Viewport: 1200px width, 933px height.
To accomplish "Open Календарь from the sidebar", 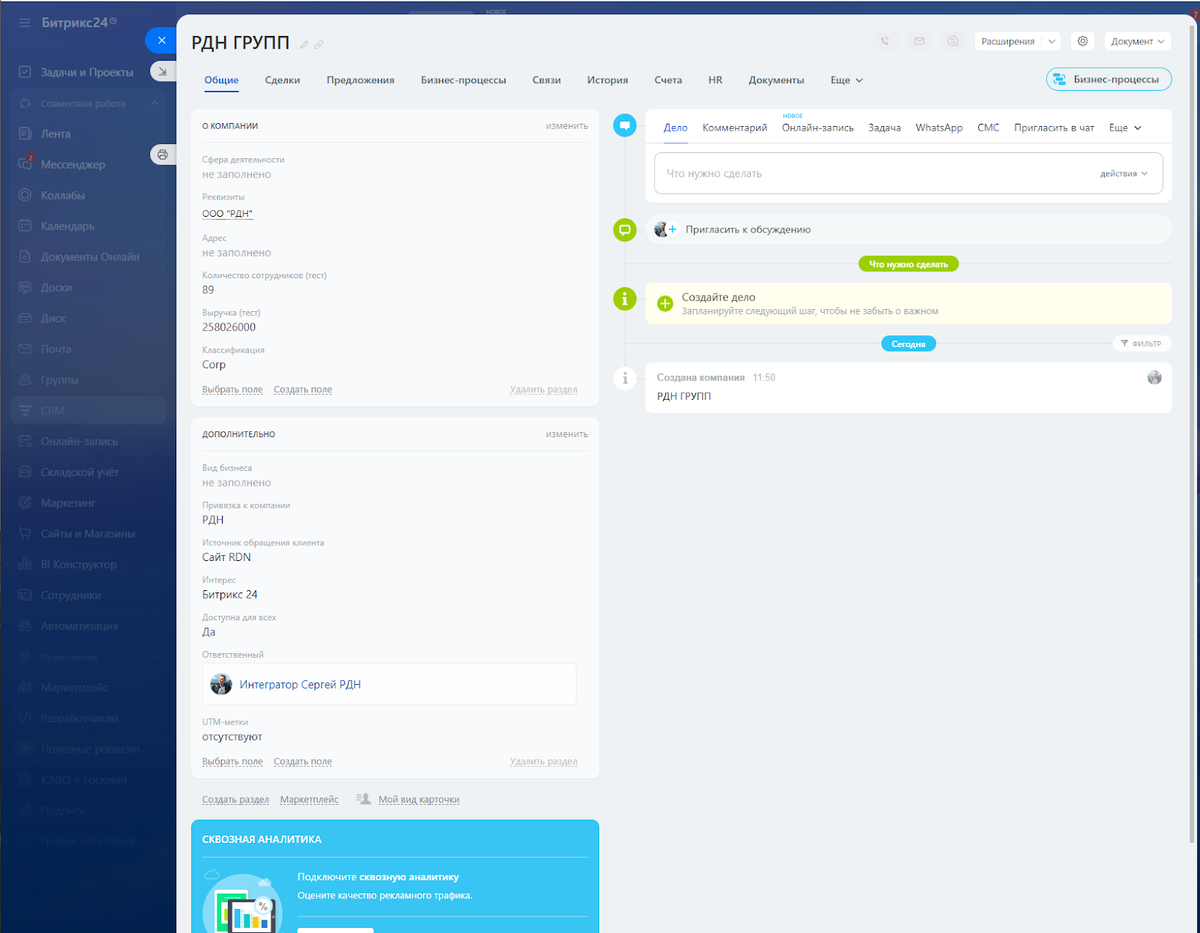I will [x=68, y=226].
